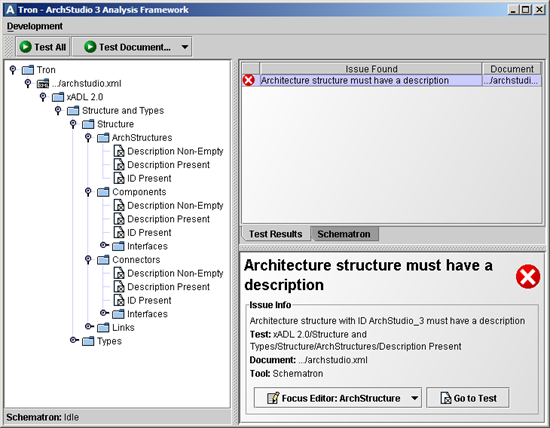Collapse the Structure and Types node
This screenshot has width=550, height=428.
point(58,111)
